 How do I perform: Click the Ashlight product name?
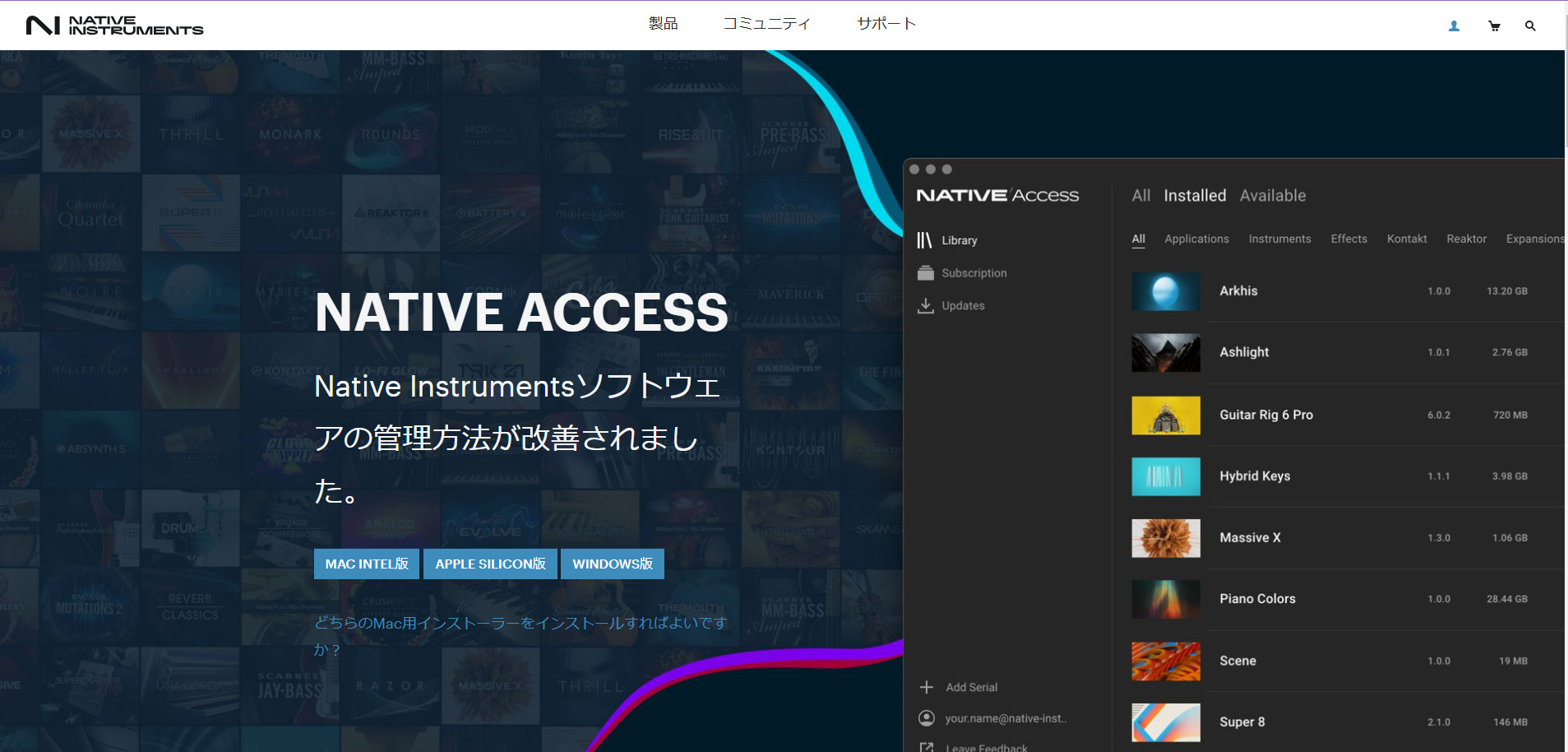pyautogui.click(x=1244, y=352)
